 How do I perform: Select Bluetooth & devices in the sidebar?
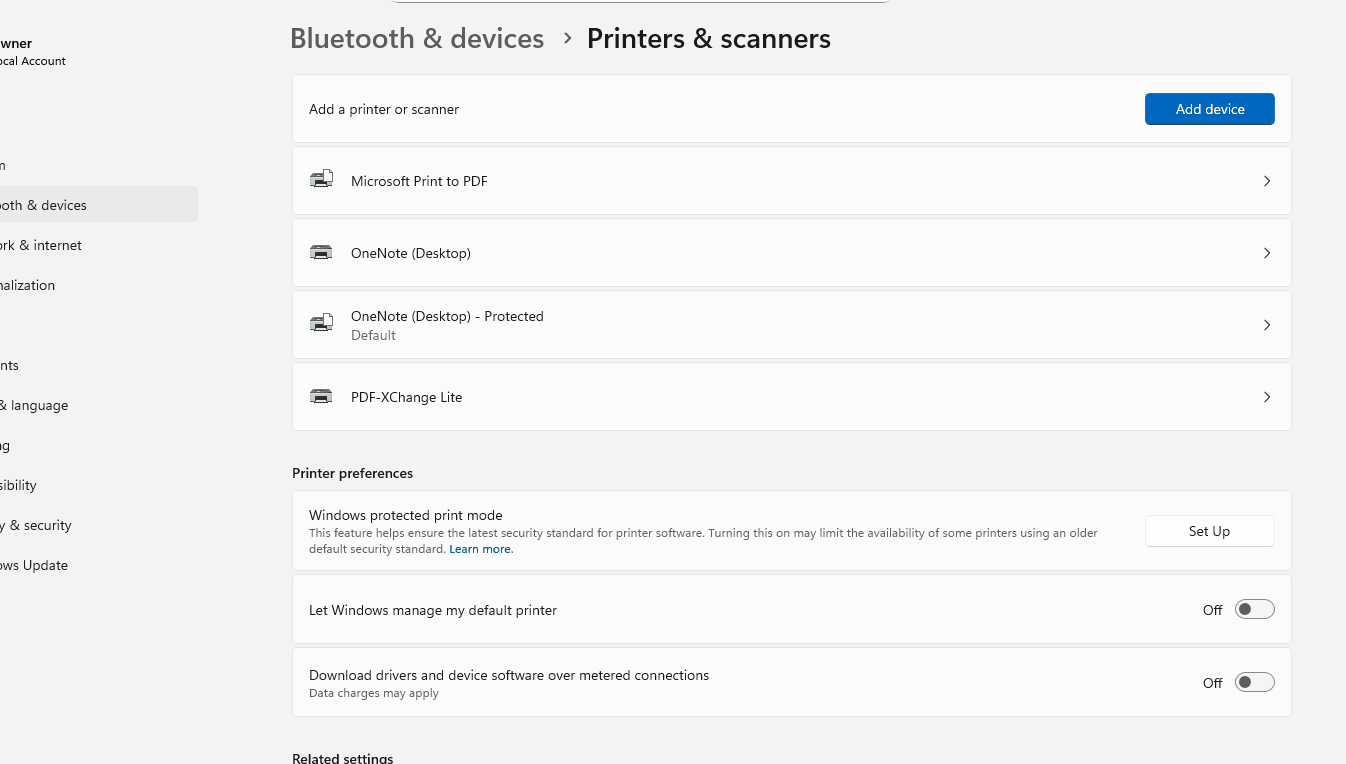click(x=45, y=205)
